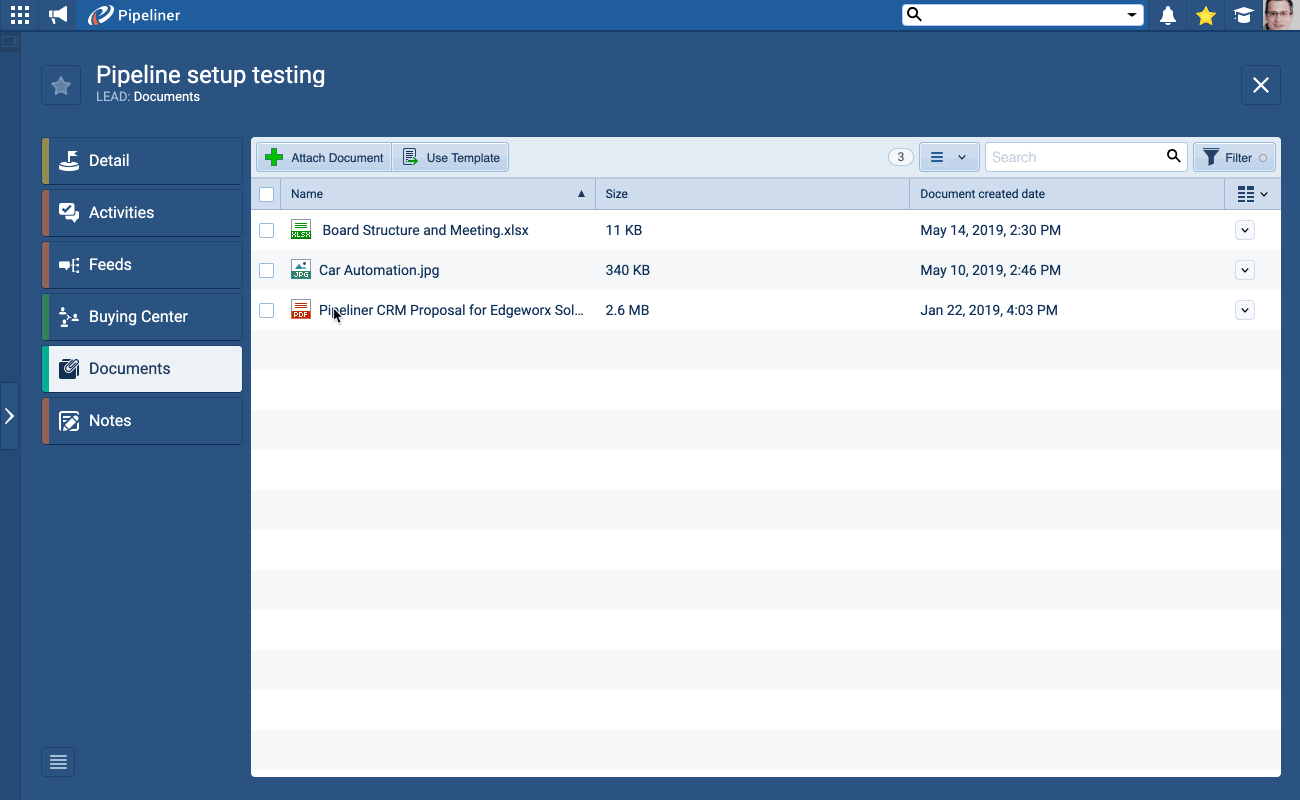Image resolution: width=1300 pixels, height=800 pixels.
Task: Expand the collapsed left side panel arrow
Action: pos(9,416)
